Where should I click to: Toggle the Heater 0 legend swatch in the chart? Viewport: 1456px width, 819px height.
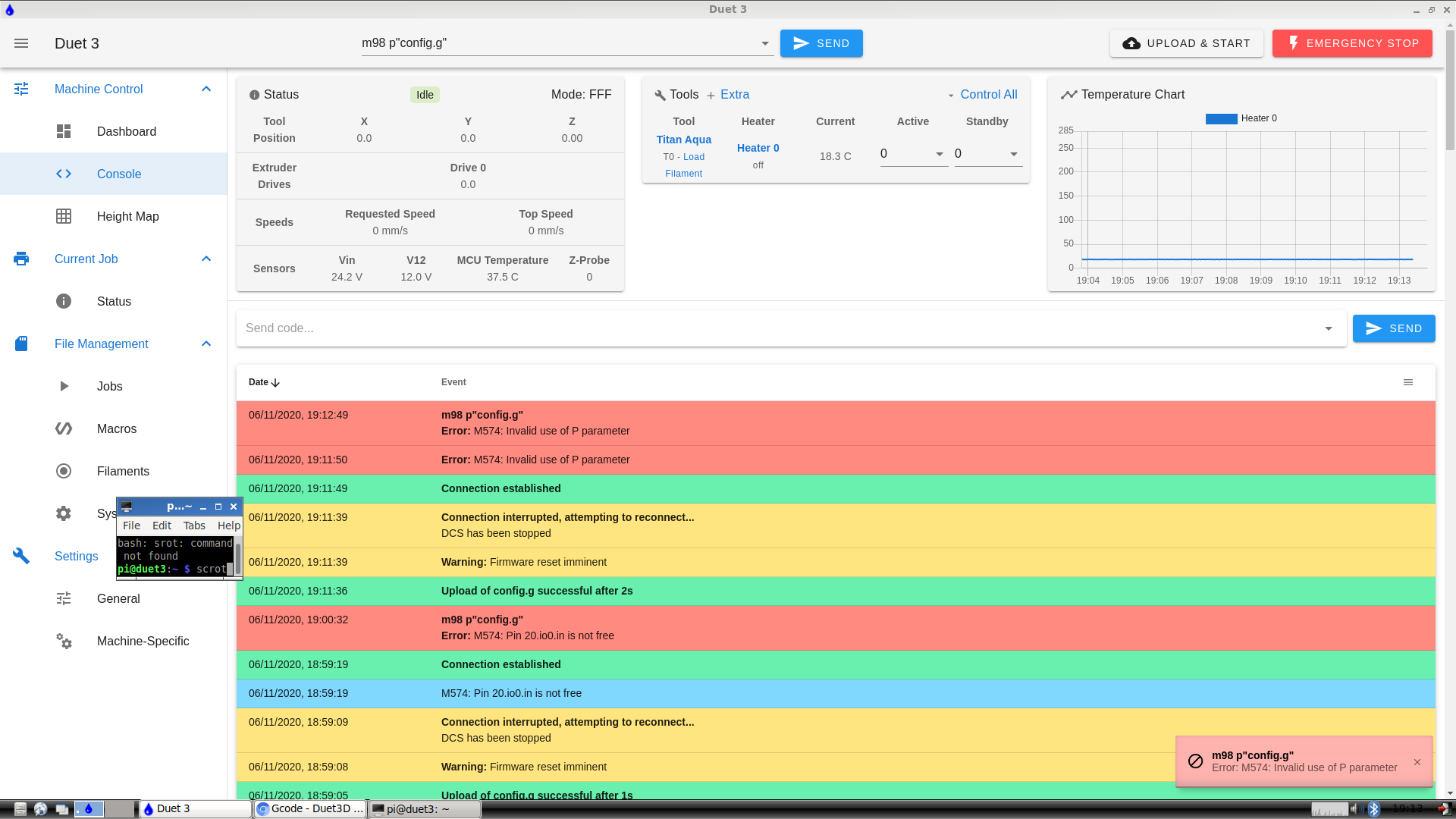tap(1221, 118)
